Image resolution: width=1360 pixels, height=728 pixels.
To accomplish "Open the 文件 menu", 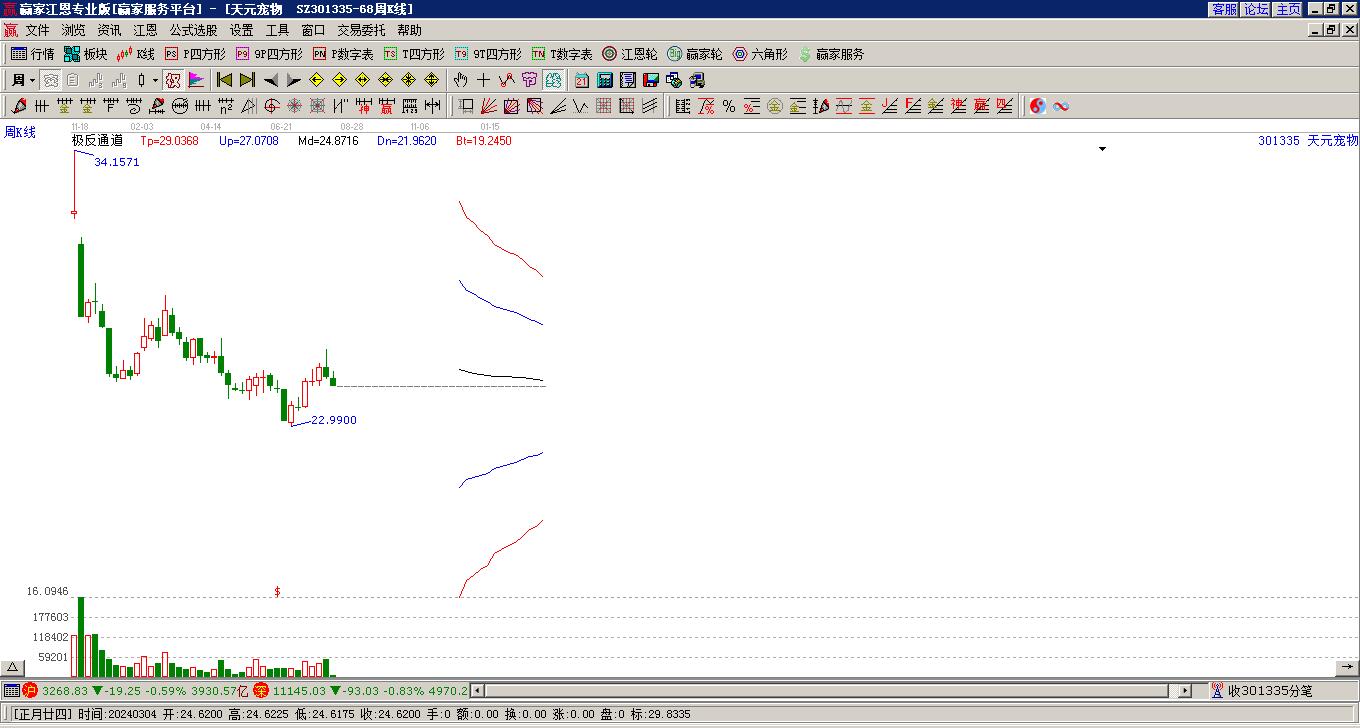I will 37,30.
